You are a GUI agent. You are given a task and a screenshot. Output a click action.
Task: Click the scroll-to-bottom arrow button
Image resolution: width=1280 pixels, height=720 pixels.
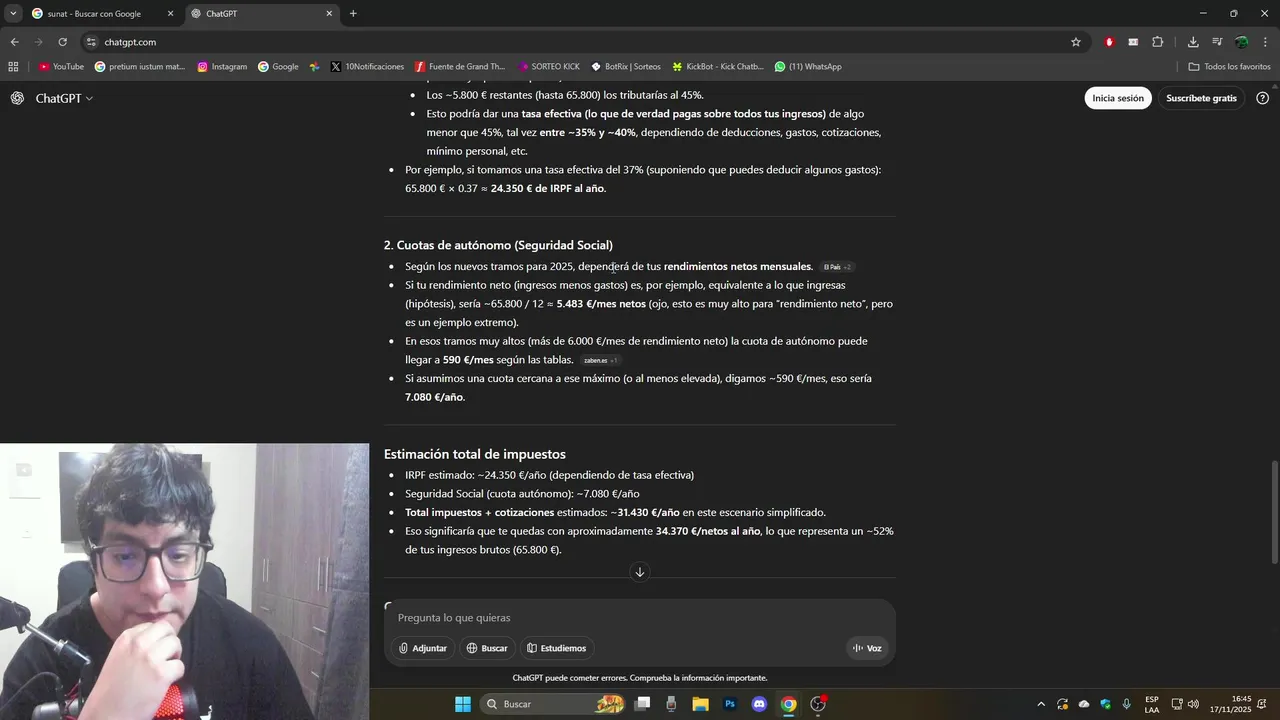point(640,572)
